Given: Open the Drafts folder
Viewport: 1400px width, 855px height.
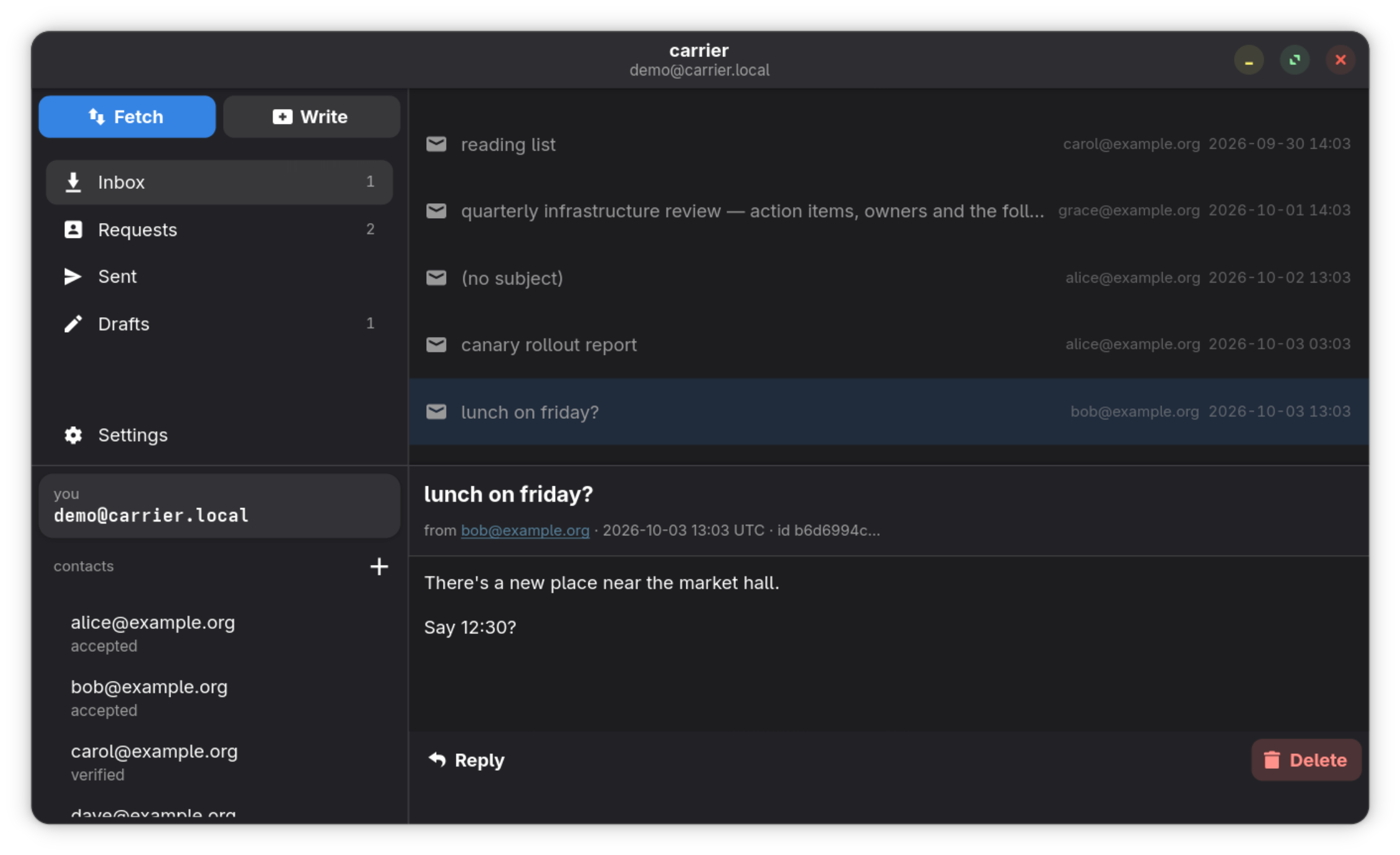Looking at the screenshot, I should (x=219, y=323).
